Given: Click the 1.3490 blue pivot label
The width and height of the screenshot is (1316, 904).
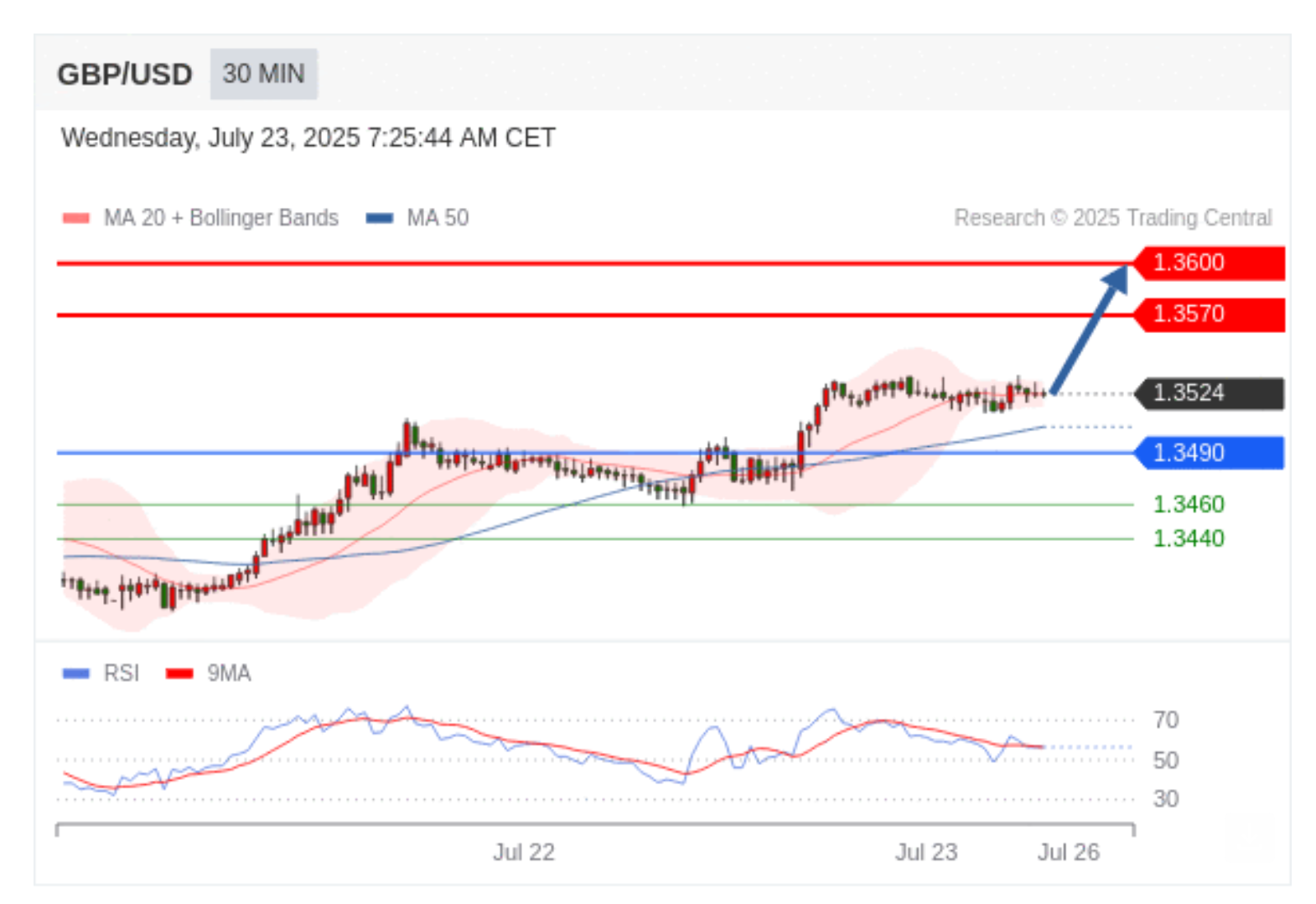Looking at the screenshot, I should pyautogui.click(x=1209, y=453).
